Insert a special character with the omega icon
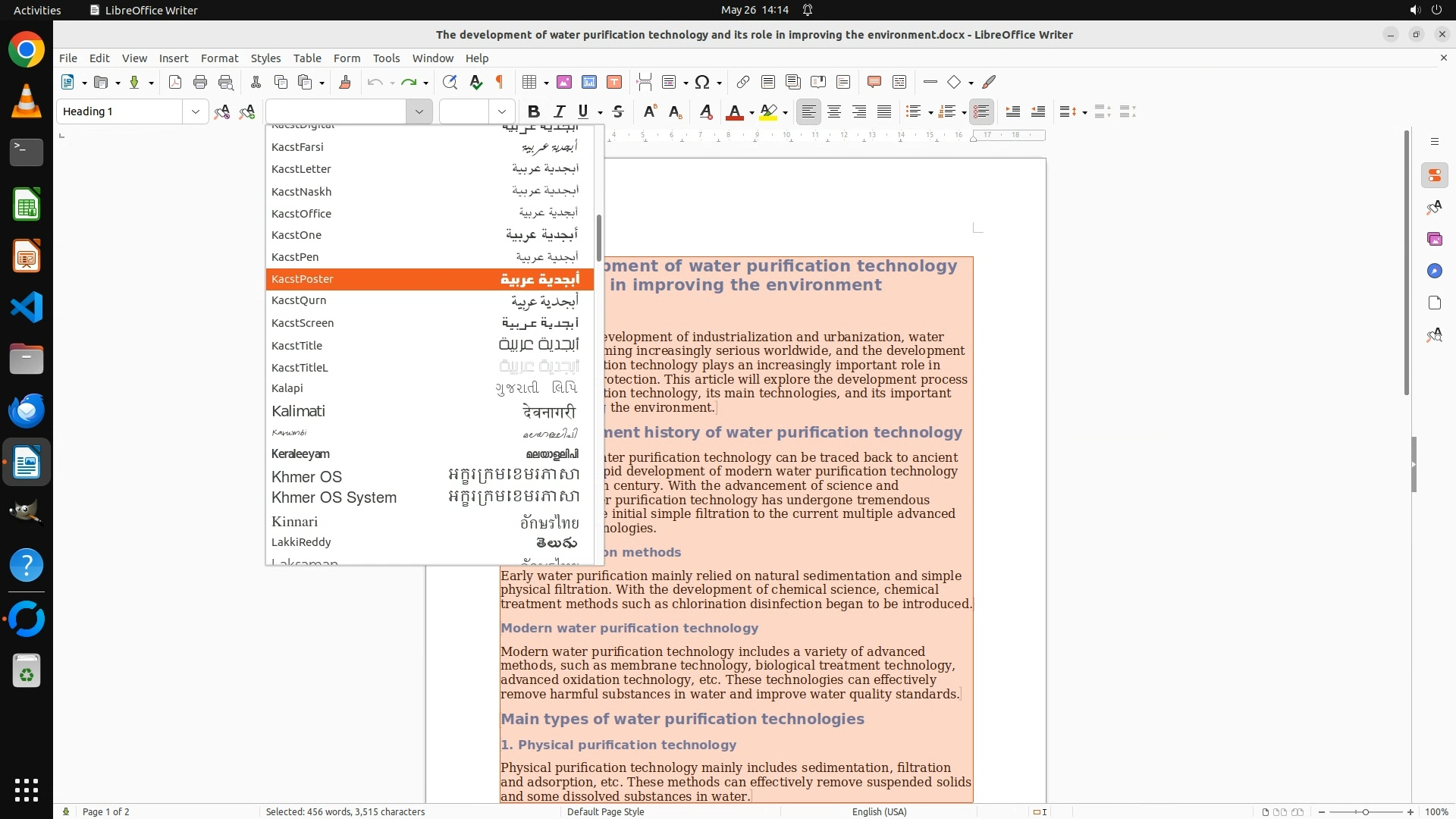Viewport: 1456px width, 819px height. pyautogui.click(x=702, y=82)
